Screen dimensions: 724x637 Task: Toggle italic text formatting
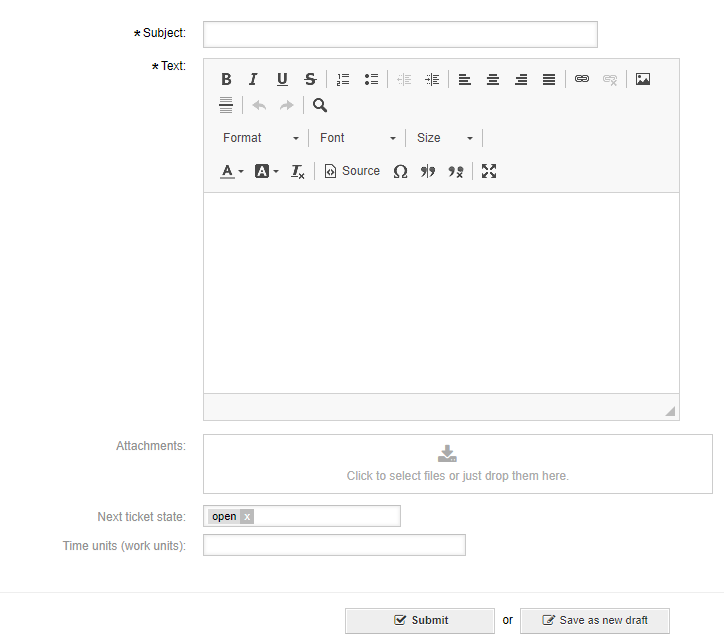254,79
